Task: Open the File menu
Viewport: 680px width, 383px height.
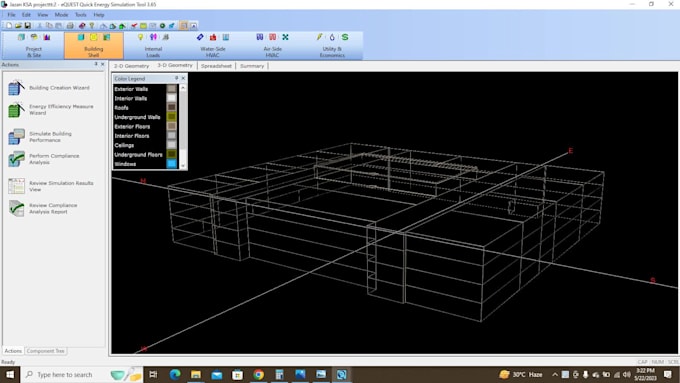Action: (11, 15)
